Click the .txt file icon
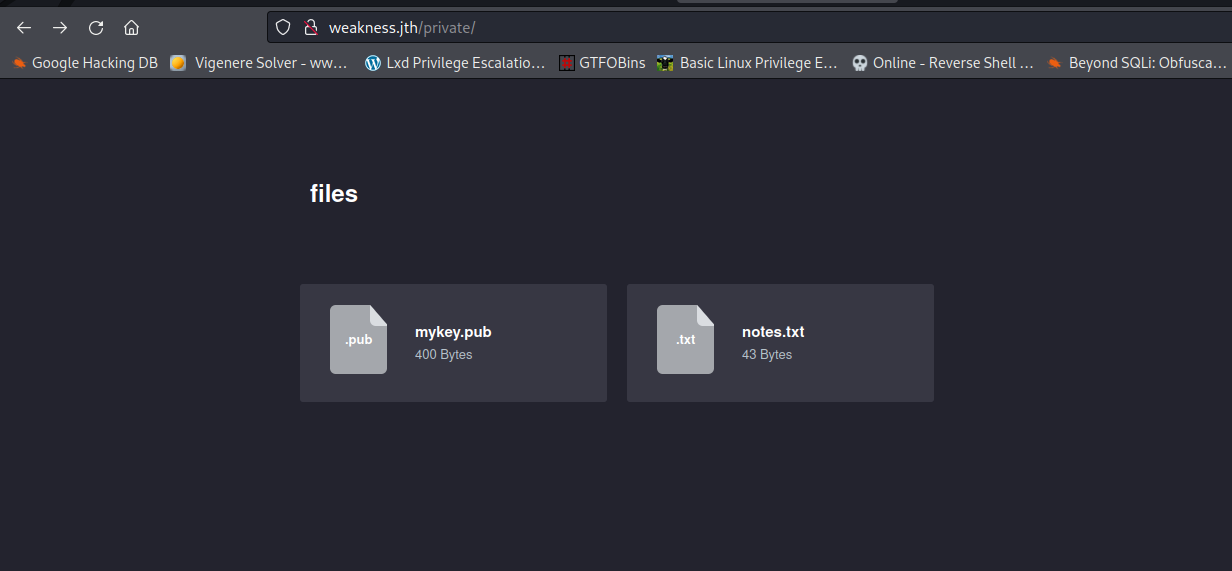1232x571 pixels. tap(685, 339)
